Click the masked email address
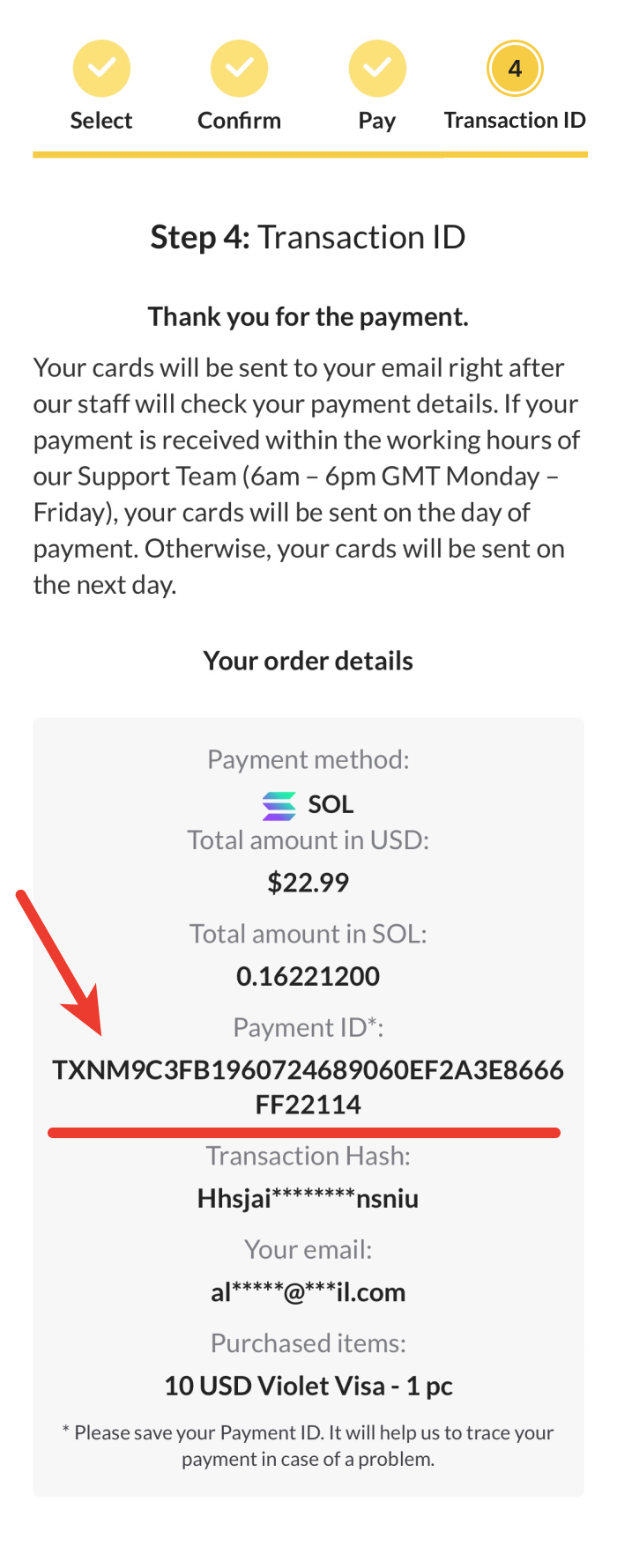The height and width of the screenshot is (1568, 617). pos(308,1292)
